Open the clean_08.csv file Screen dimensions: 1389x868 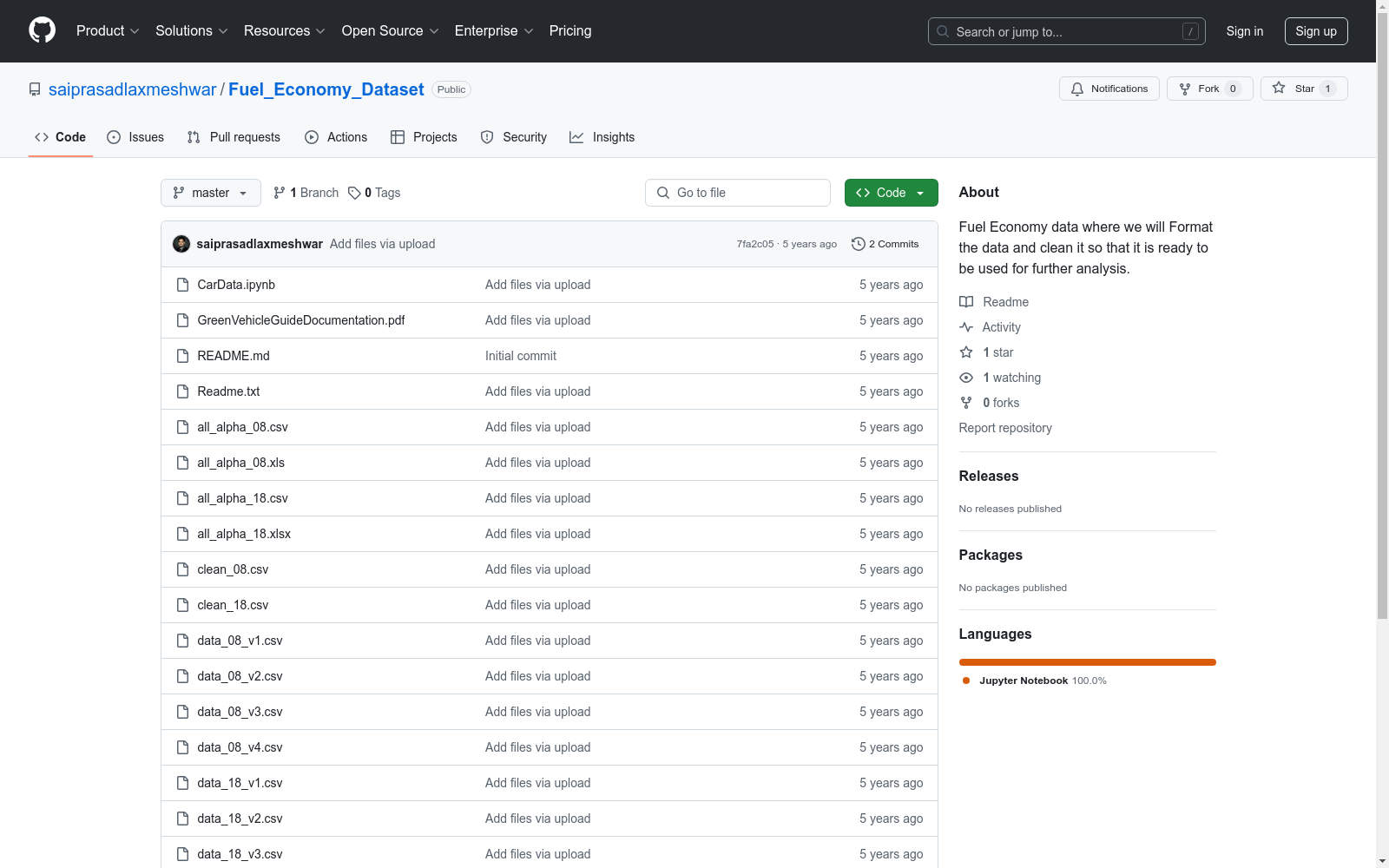click(233, 569)
